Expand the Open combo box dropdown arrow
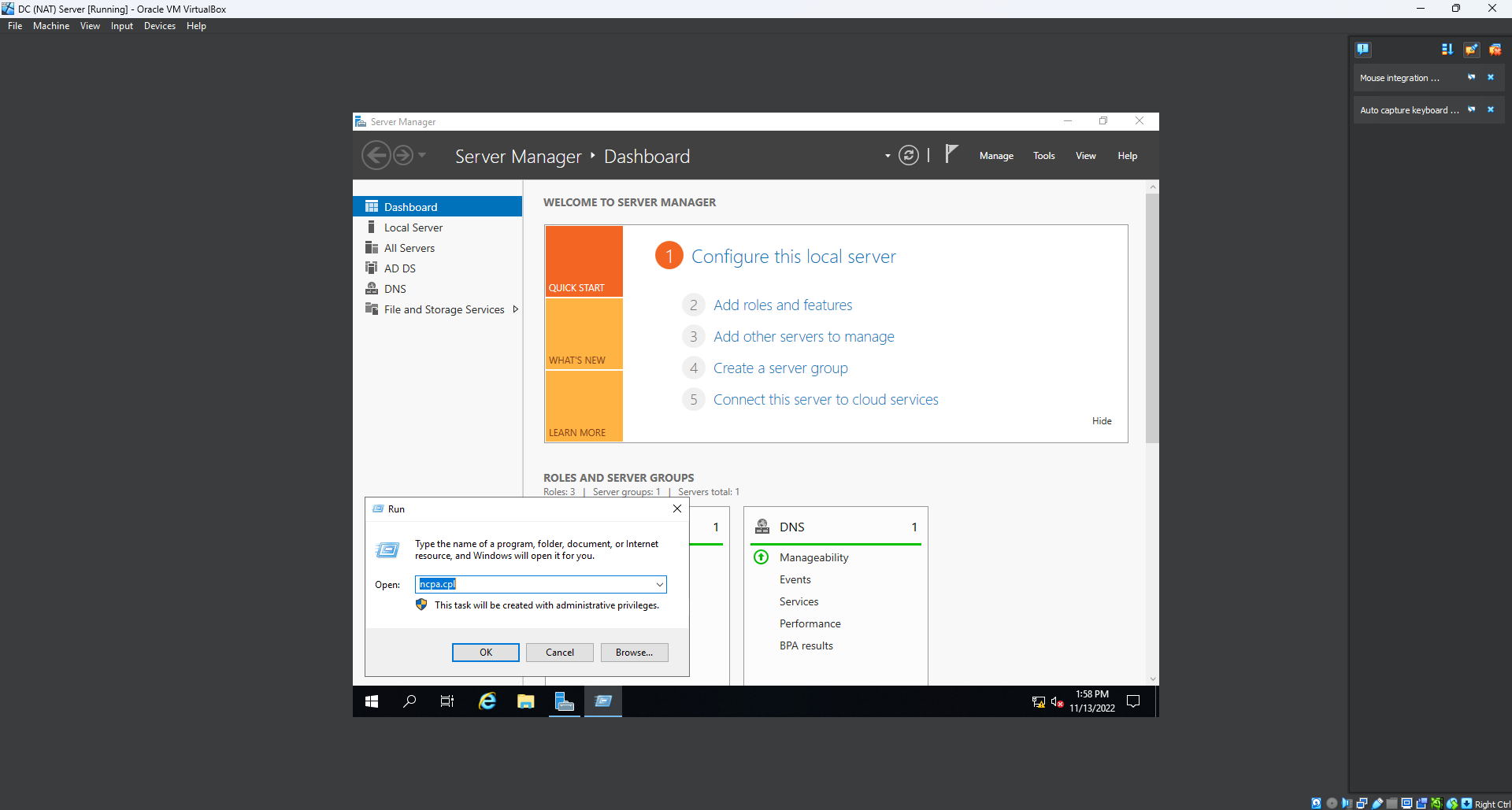Image resolution: width=1512 pixels, height=810 pixels. click(x=659, y=584)
